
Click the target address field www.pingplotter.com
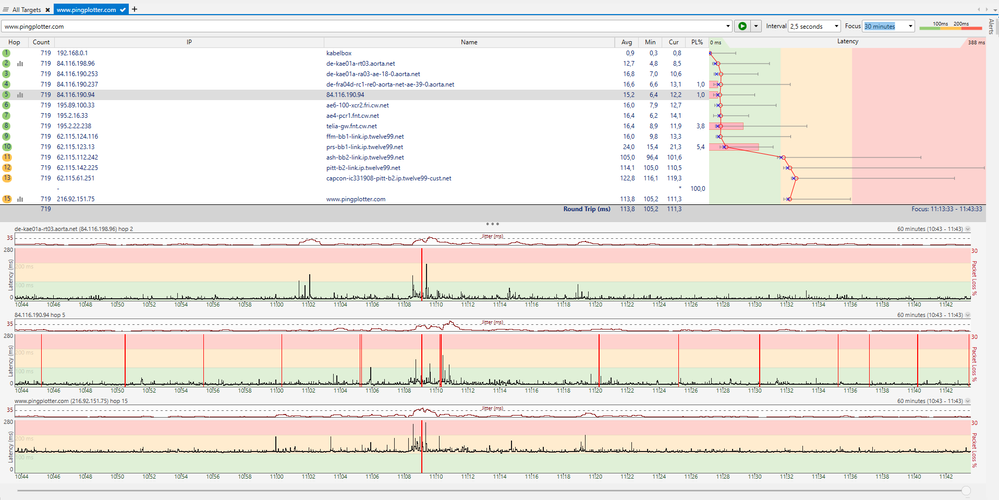click(x=363, y=27)
